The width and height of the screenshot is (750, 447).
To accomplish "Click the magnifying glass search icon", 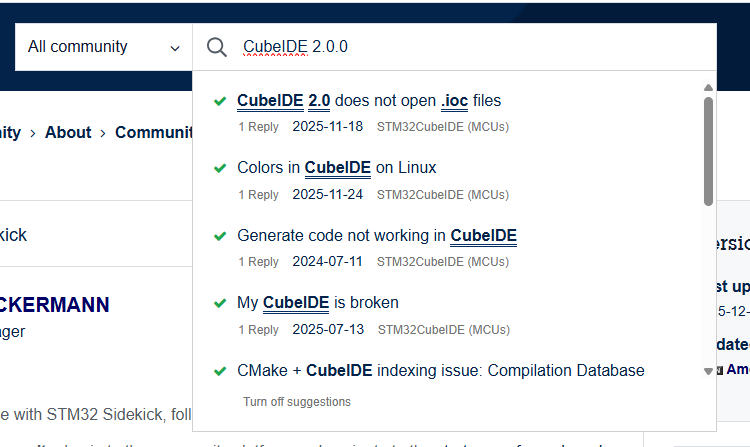I will (x=217, y=47).
